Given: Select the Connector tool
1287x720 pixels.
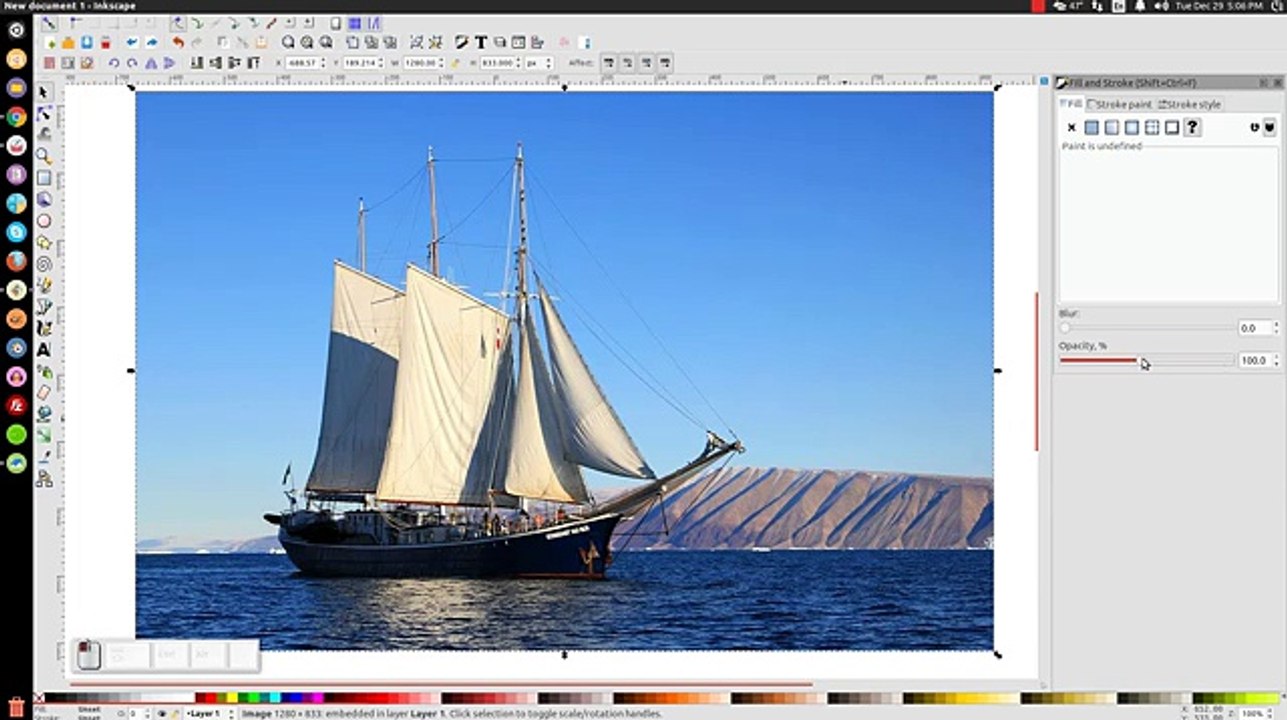Looking at the screenshot, I should tap(44, 479).
